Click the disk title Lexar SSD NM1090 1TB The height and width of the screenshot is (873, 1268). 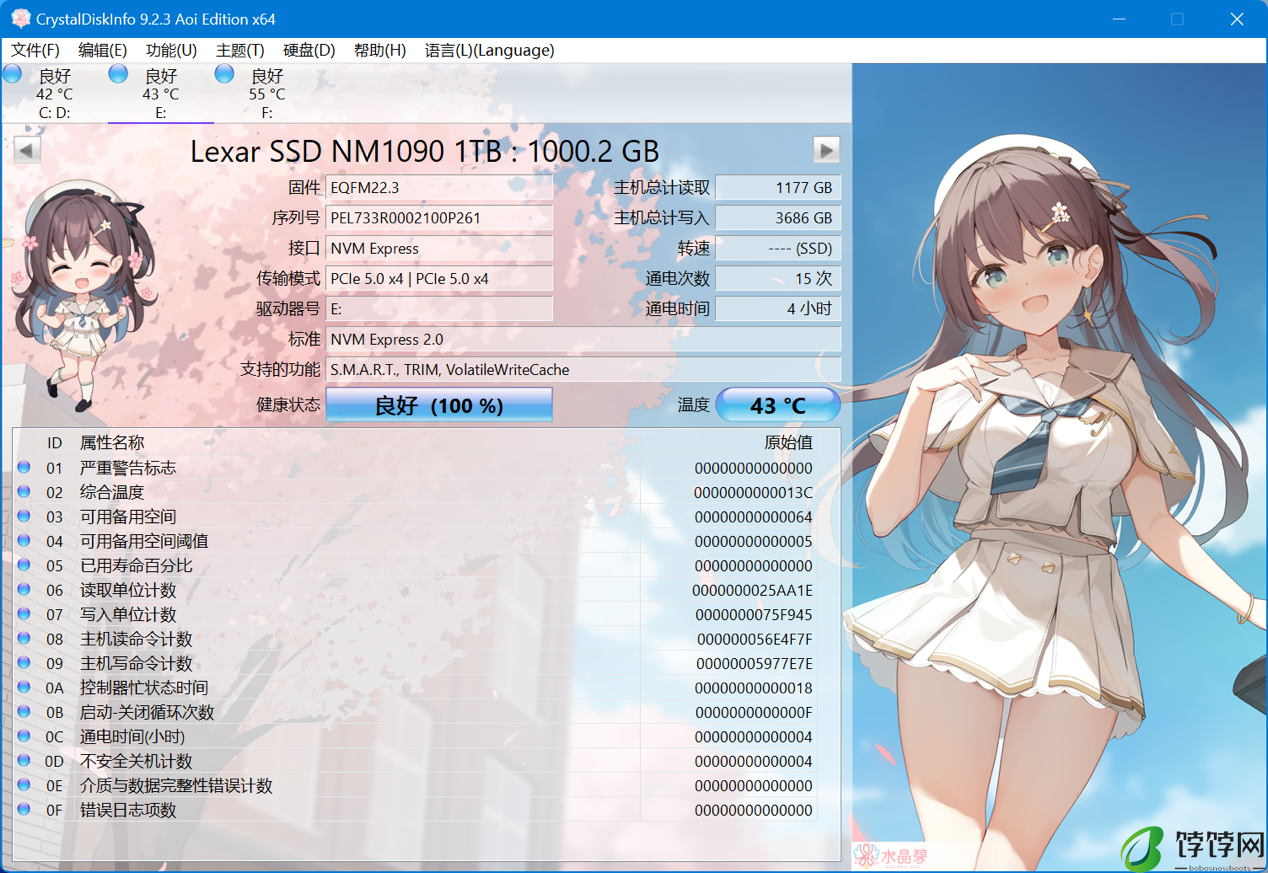pyautogui.click(x=425, y=151)
